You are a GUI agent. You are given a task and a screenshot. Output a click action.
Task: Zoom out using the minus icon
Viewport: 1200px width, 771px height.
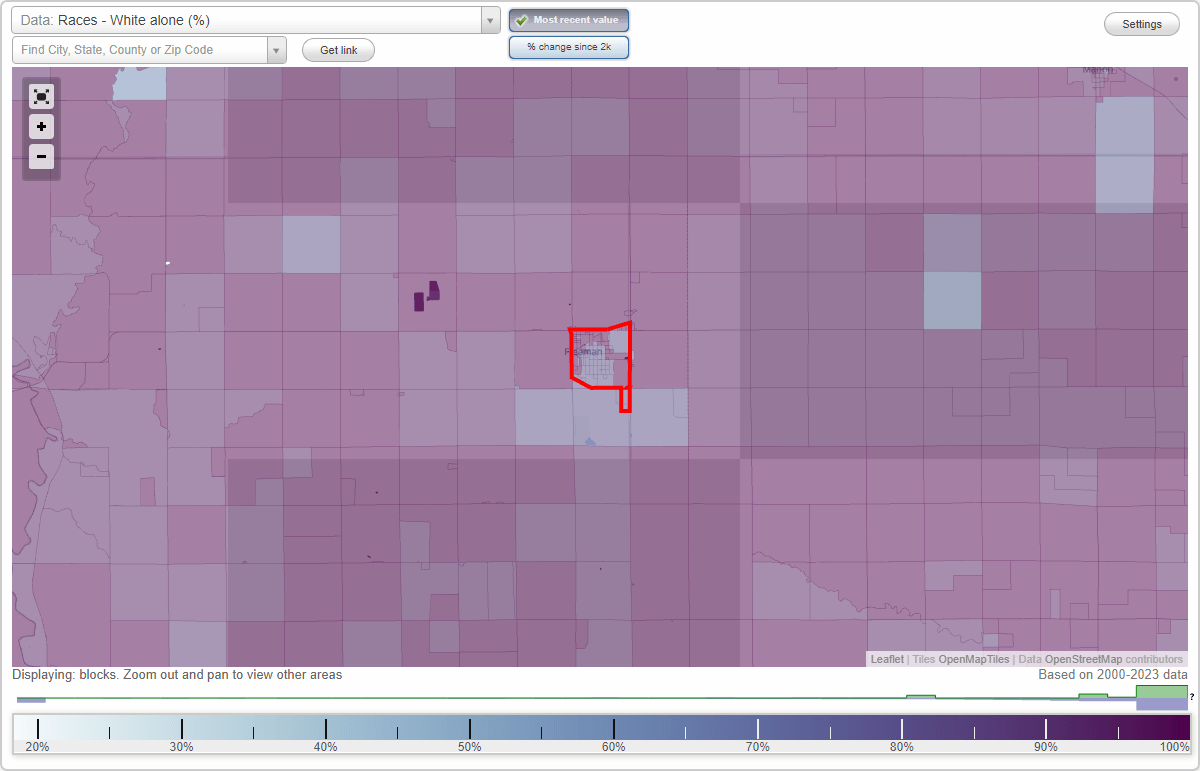point(41,156)
